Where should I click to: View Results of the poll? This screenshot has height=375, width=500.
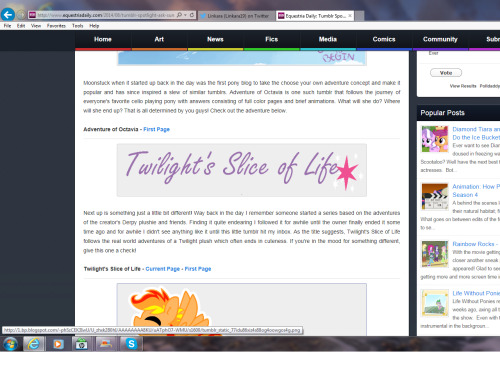point(463,86)
